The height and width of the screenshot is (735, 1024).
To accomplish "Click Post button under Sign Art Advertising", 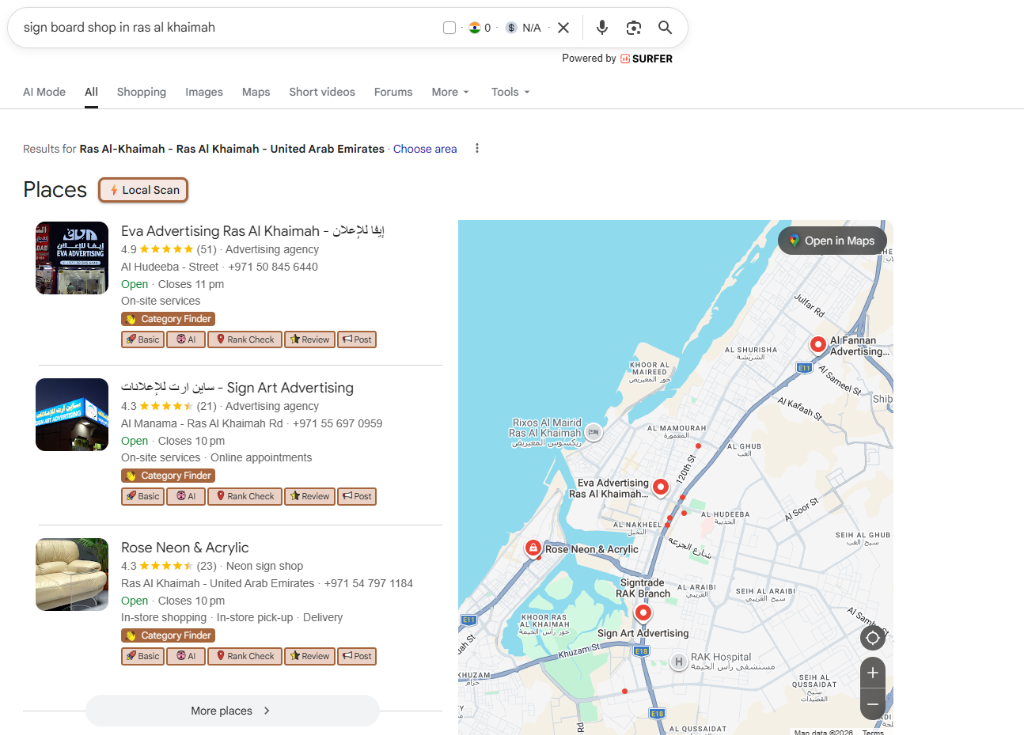I will tap(357, 497).
